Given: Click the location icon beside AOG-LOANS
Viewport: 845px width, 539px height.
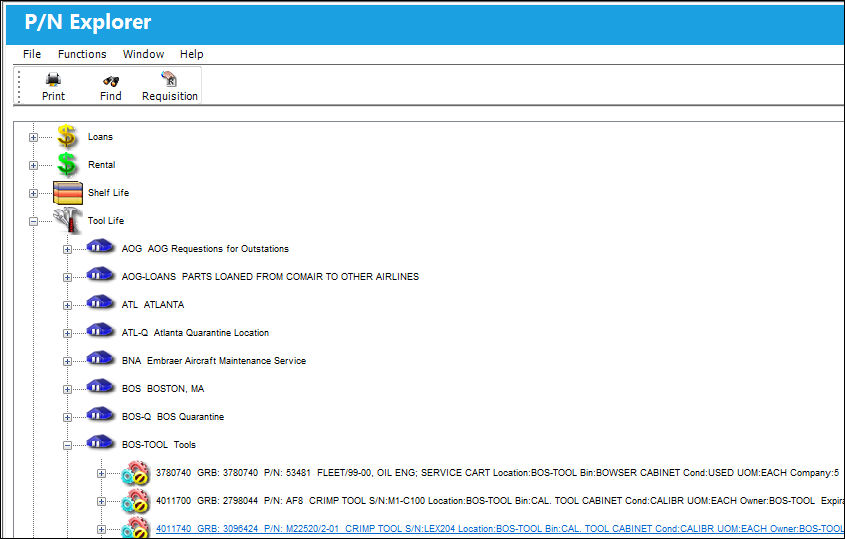Looking at the screenshot, I should coord(100,274).
